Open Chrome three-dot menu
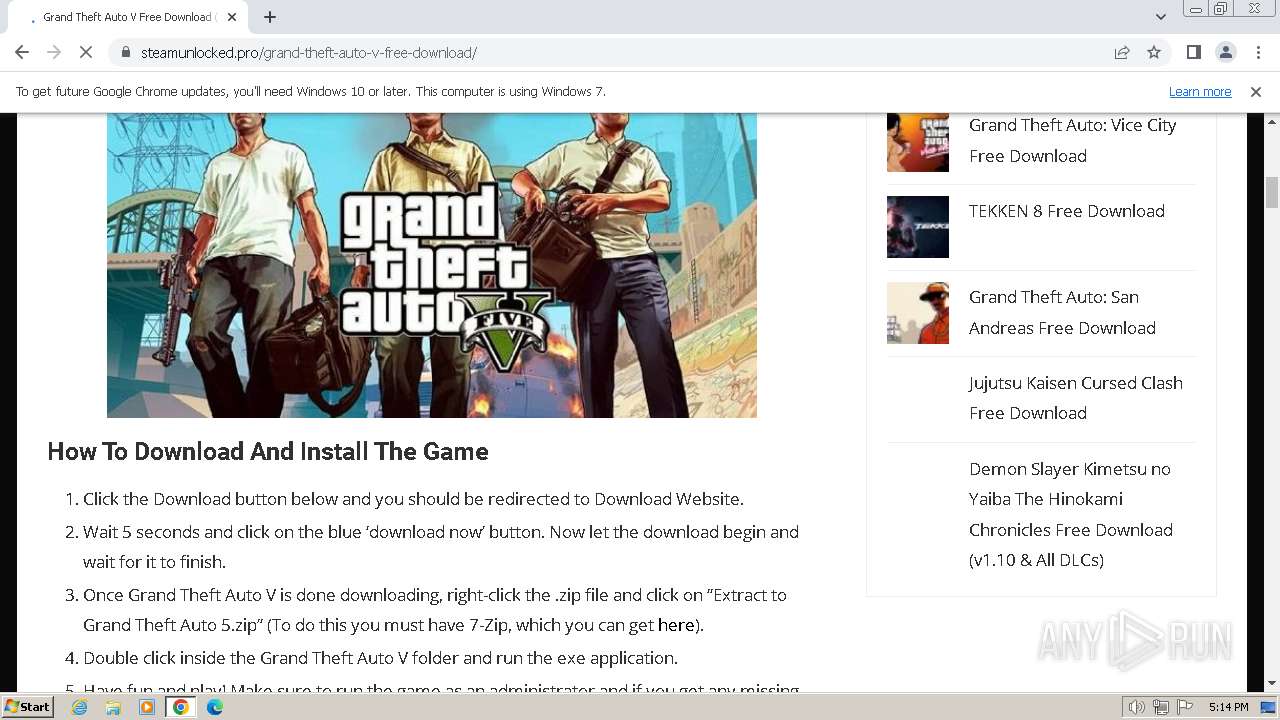The width and height of the screenshot is (1280, 720). click(x=1257, y=52)
